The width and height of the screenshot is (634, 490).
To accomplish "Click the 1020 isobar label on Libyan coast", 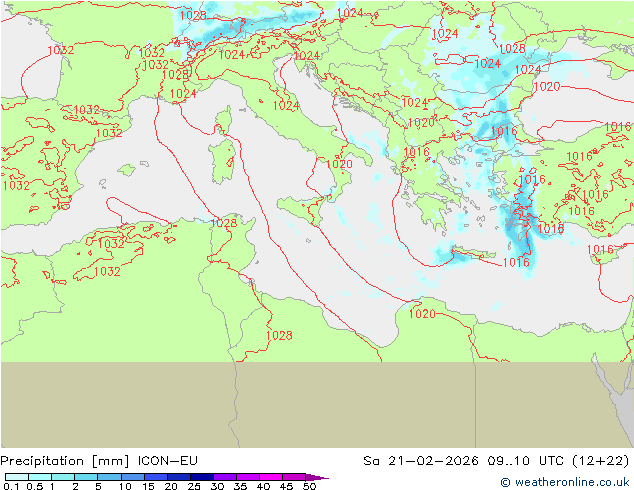I will (x=422, y=313).
